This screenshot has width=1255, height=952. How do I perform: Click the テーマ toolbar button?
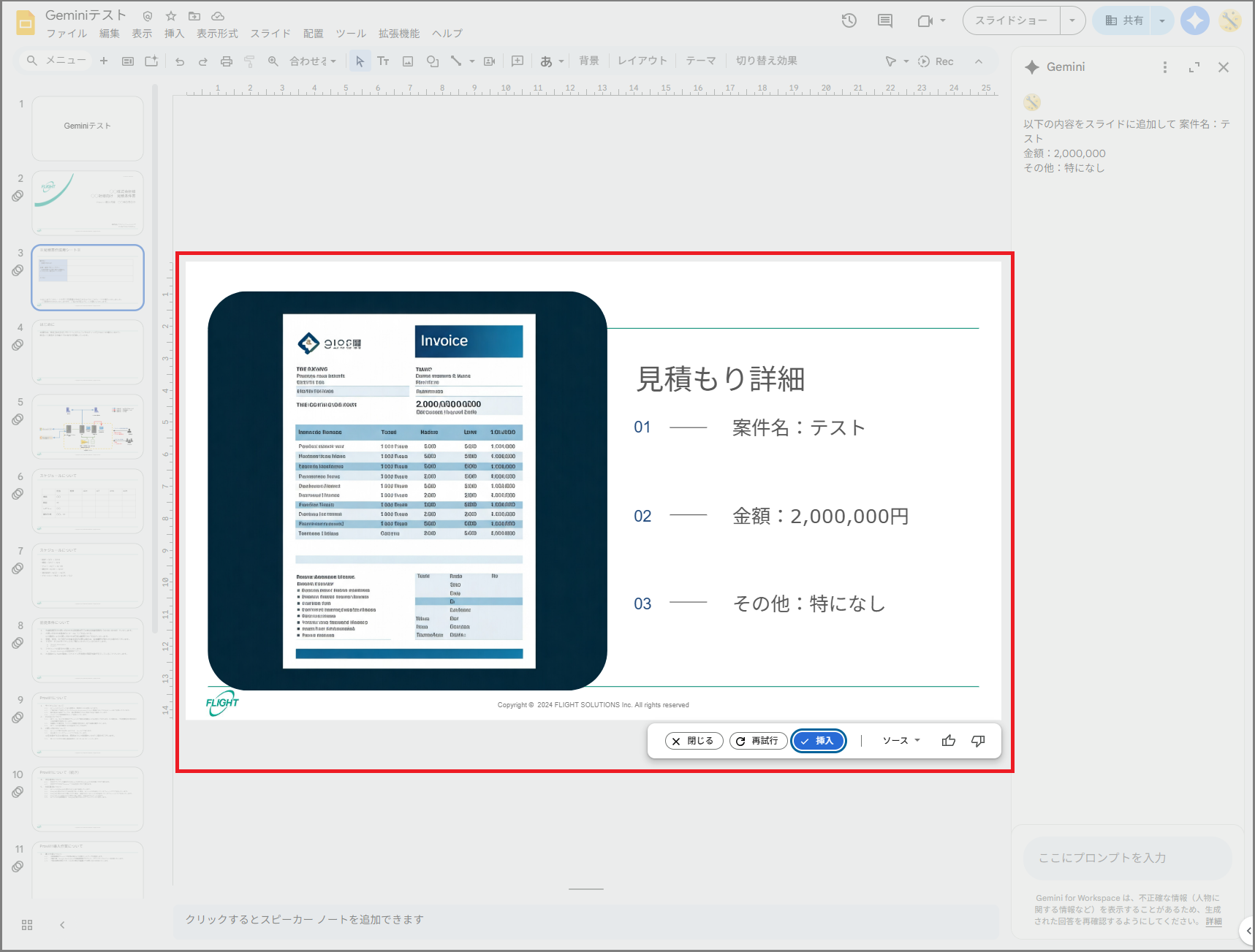(x=701, y=61)
